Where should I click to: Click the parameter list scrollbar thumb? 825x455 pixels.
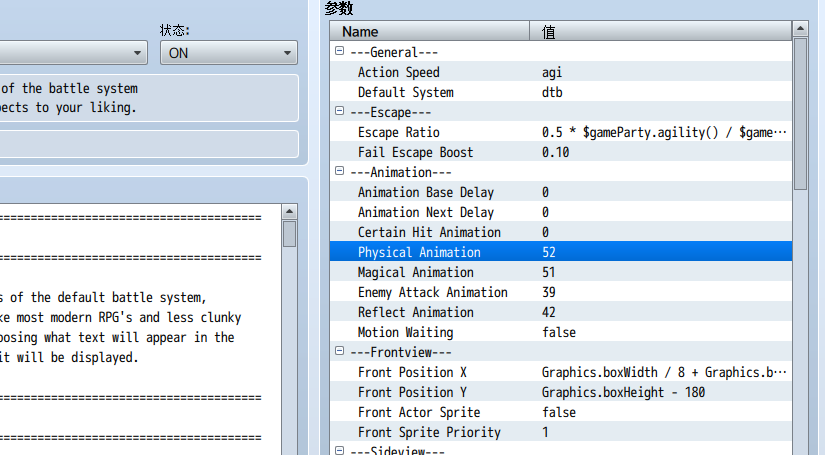800,114
